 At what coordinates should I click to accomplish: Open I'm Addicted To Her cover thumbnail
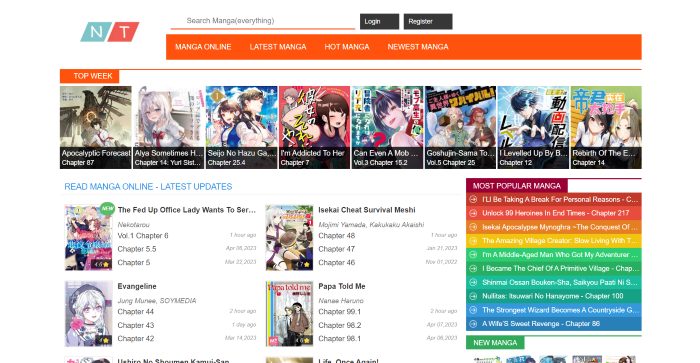pos(314,127)
